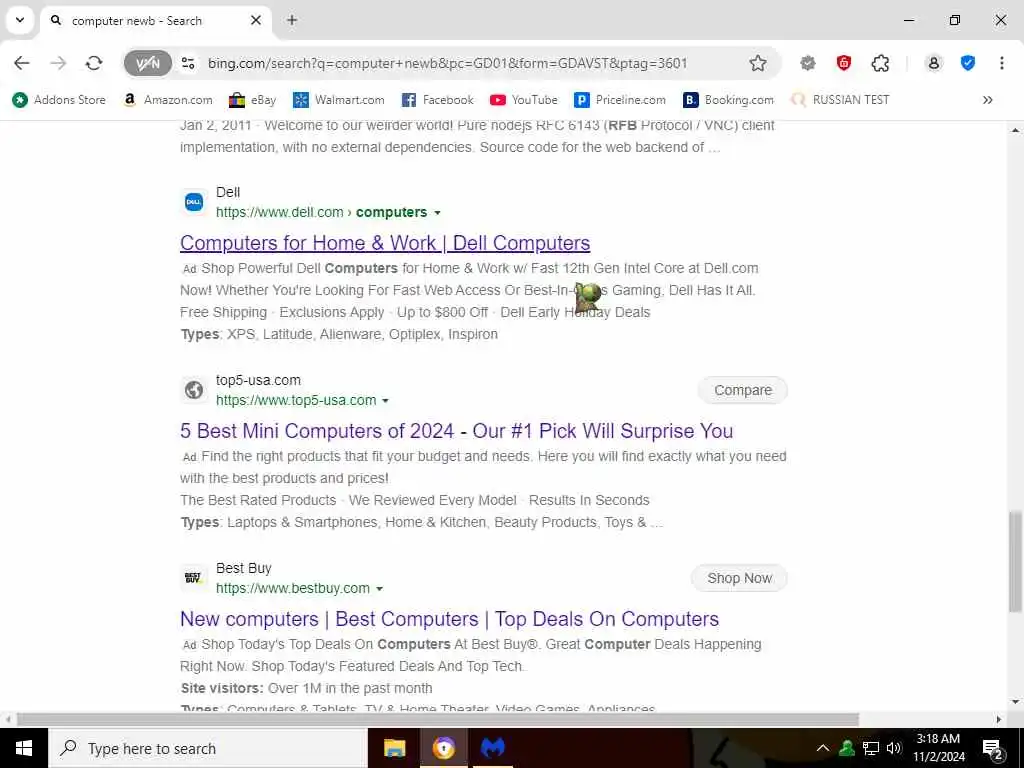Click the 'Type here to search' taskbar box
The height and width of the screenshot is (768, 1024).
pos(208,748)
